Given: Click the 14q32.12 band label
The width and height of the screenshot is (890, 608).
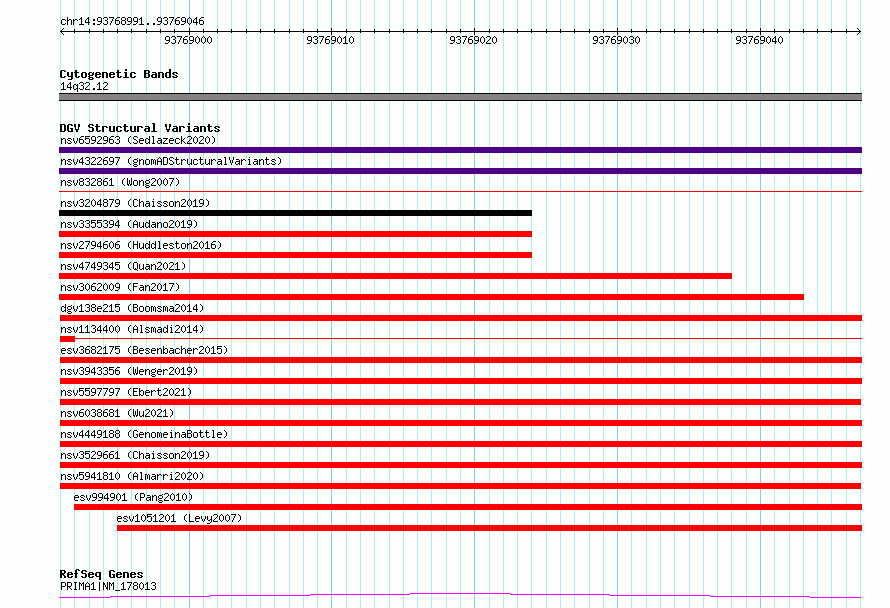Looking at the screenshot, I should pyautogui.click(x=84, y=86).
